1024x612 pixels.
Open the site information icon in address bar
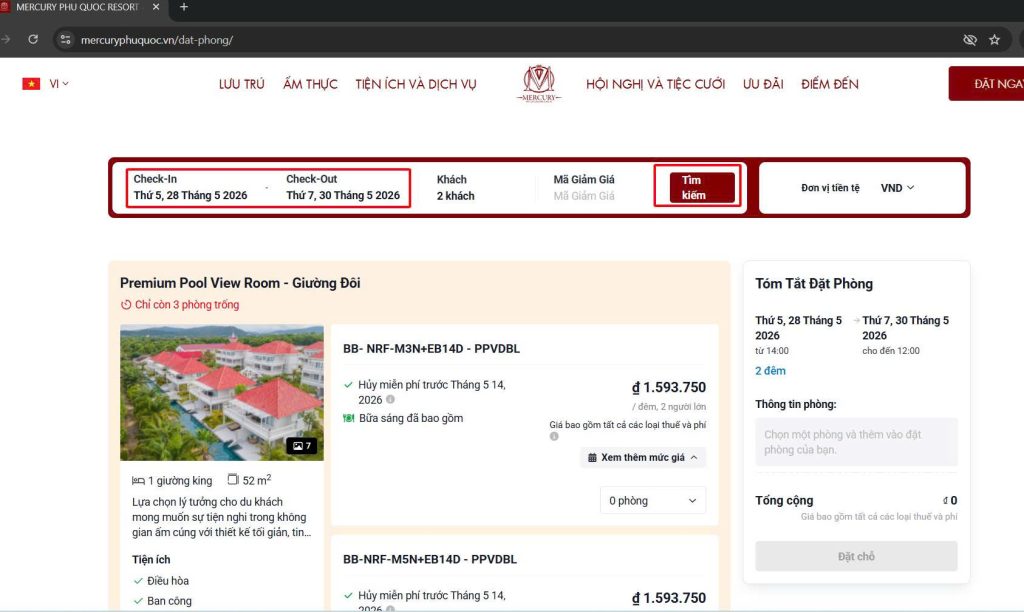(x=66, y=40)
